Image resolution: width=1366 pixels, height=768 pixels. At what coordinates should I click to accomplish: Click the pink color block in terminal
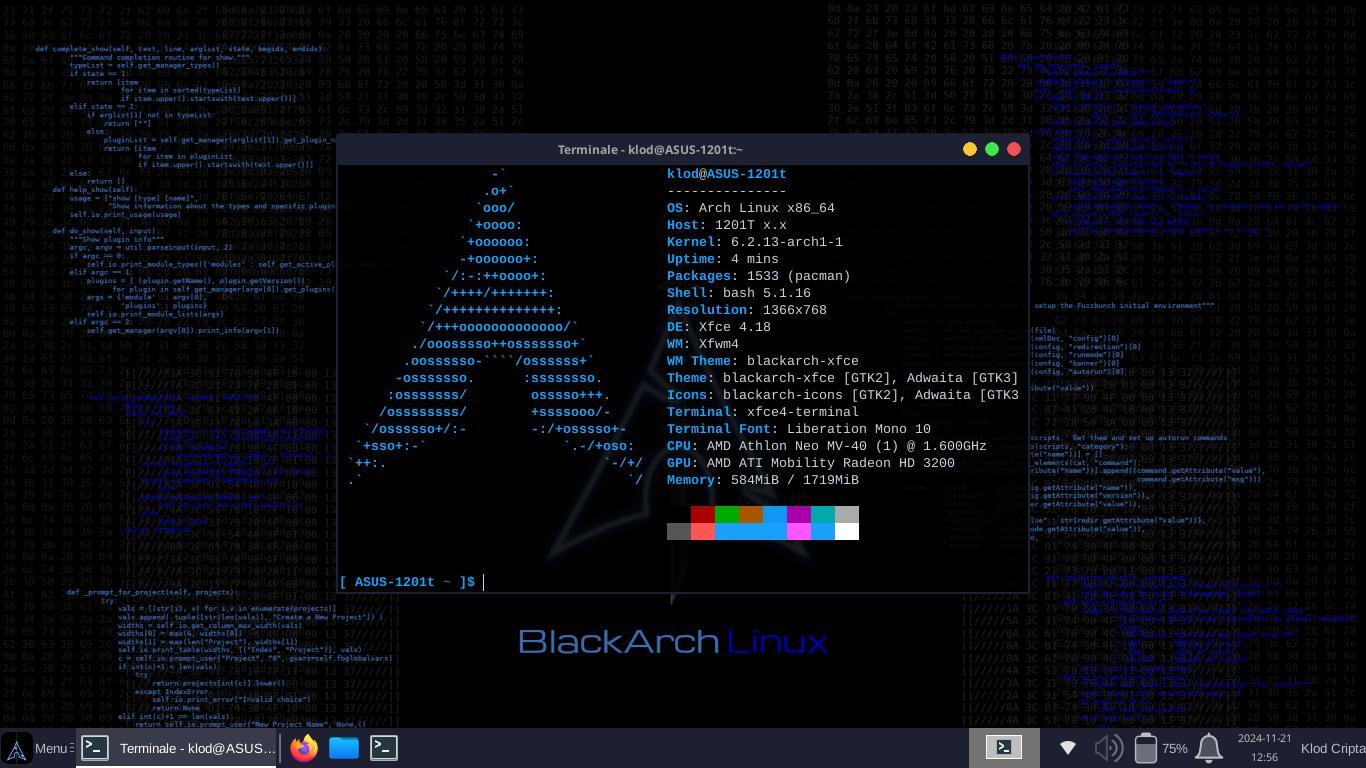[799, 531]
